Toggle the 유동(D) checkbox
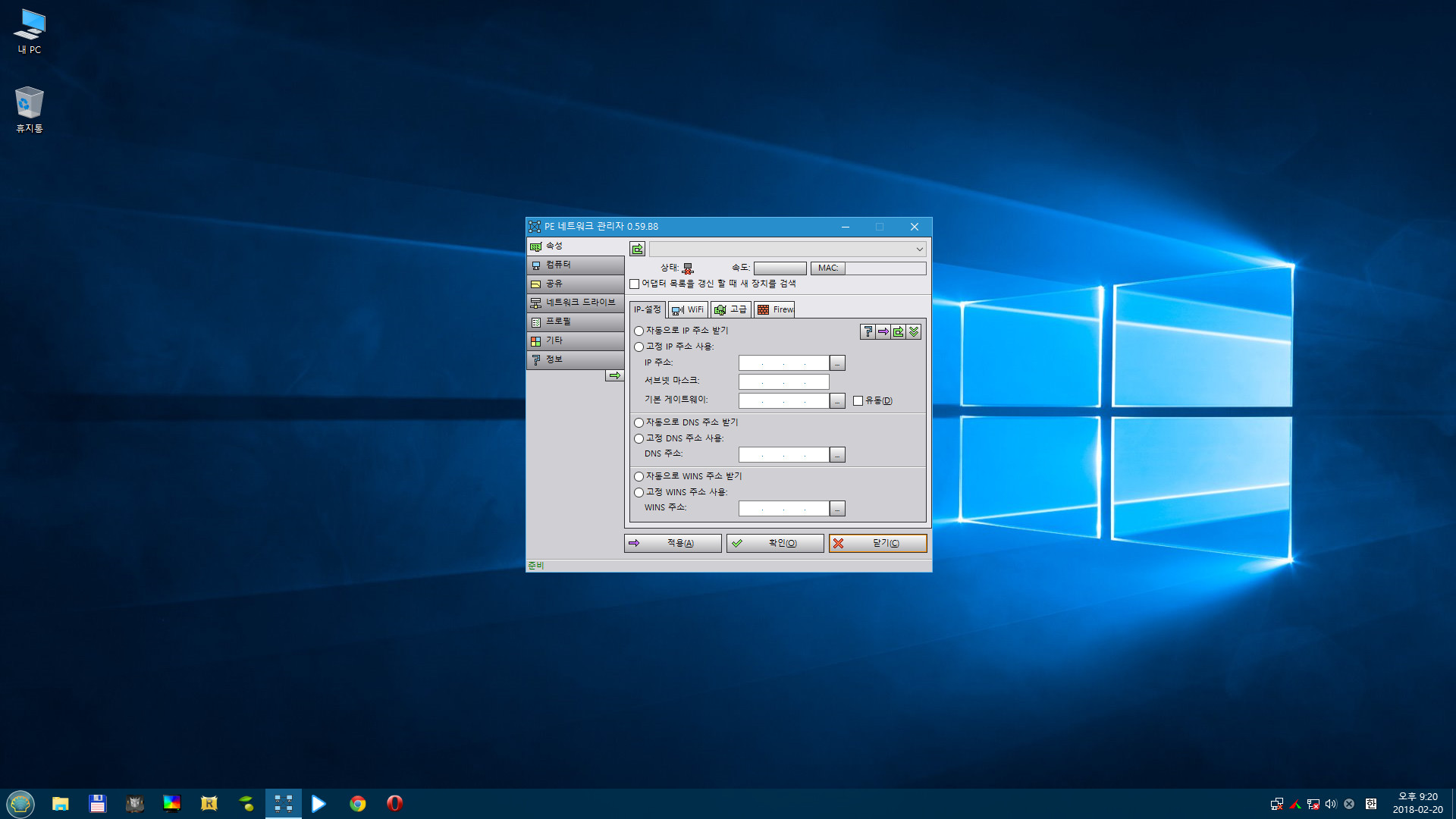The width and height of the screenshot is (1456, 819). (x=858, y=401)
